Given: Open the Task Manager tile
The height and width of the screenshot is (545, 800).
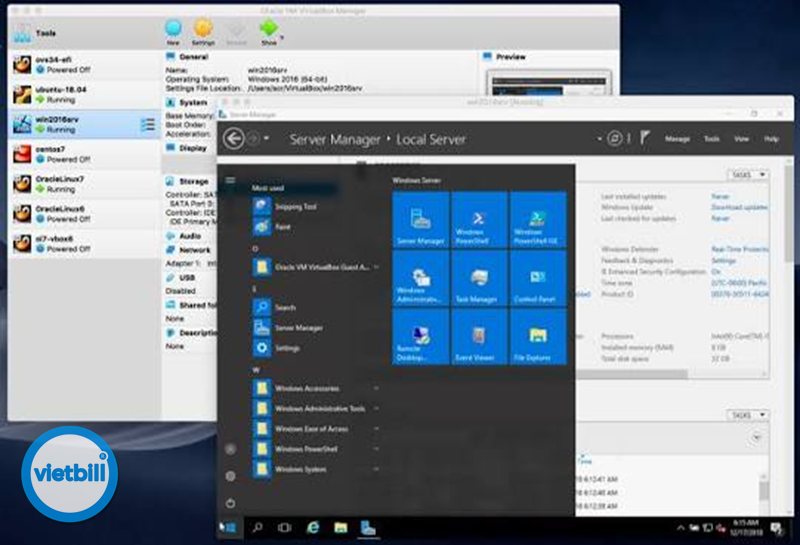Looking at the screenshot, I should point(479,278).
